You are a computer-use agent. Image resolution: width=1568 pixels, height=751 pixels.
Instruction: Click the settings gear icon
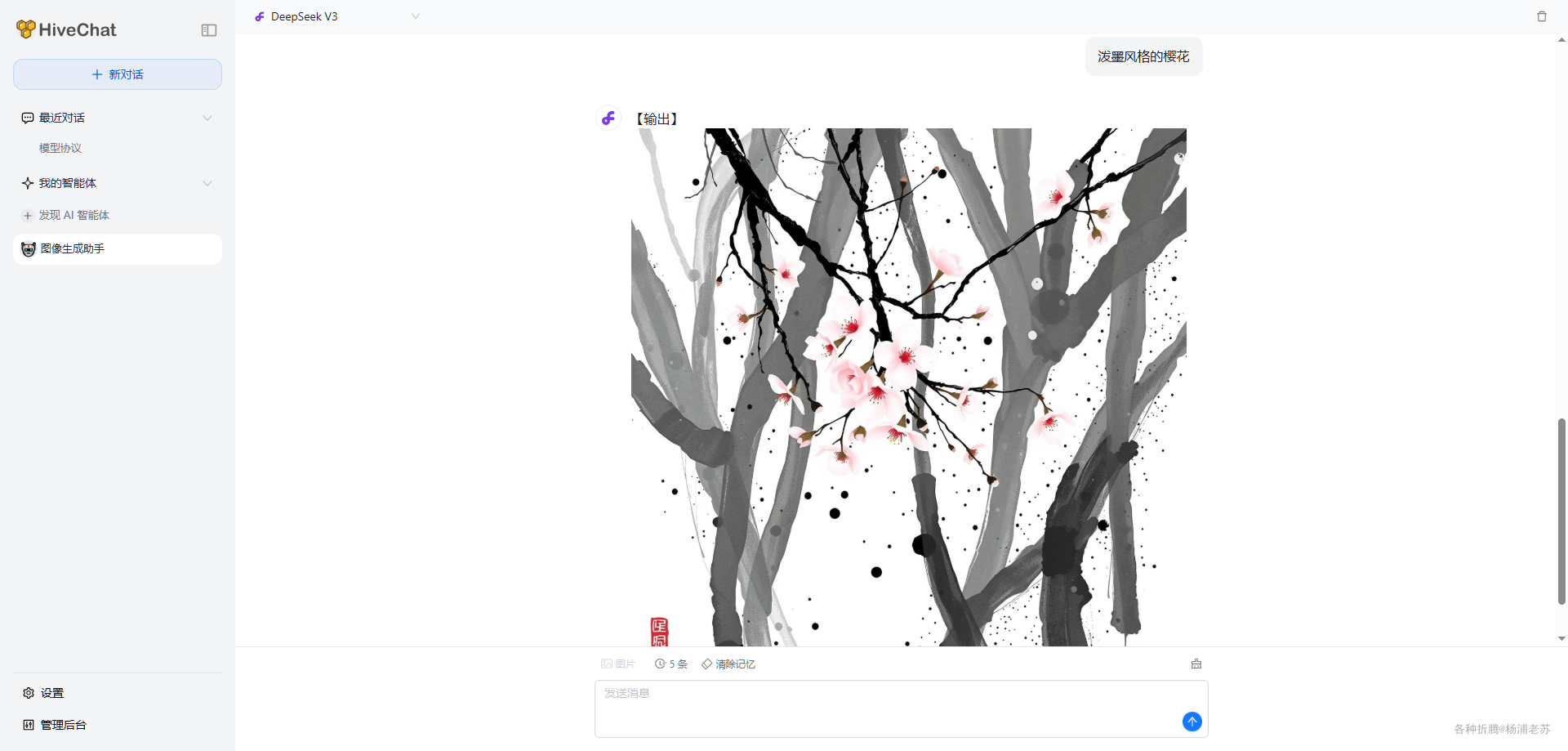(29, 693)
